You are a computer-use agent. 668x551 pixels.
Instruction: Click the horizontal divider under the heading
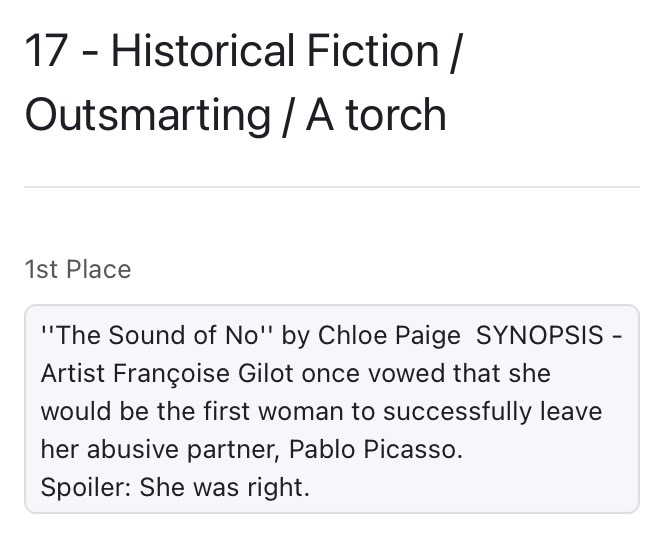332,187
